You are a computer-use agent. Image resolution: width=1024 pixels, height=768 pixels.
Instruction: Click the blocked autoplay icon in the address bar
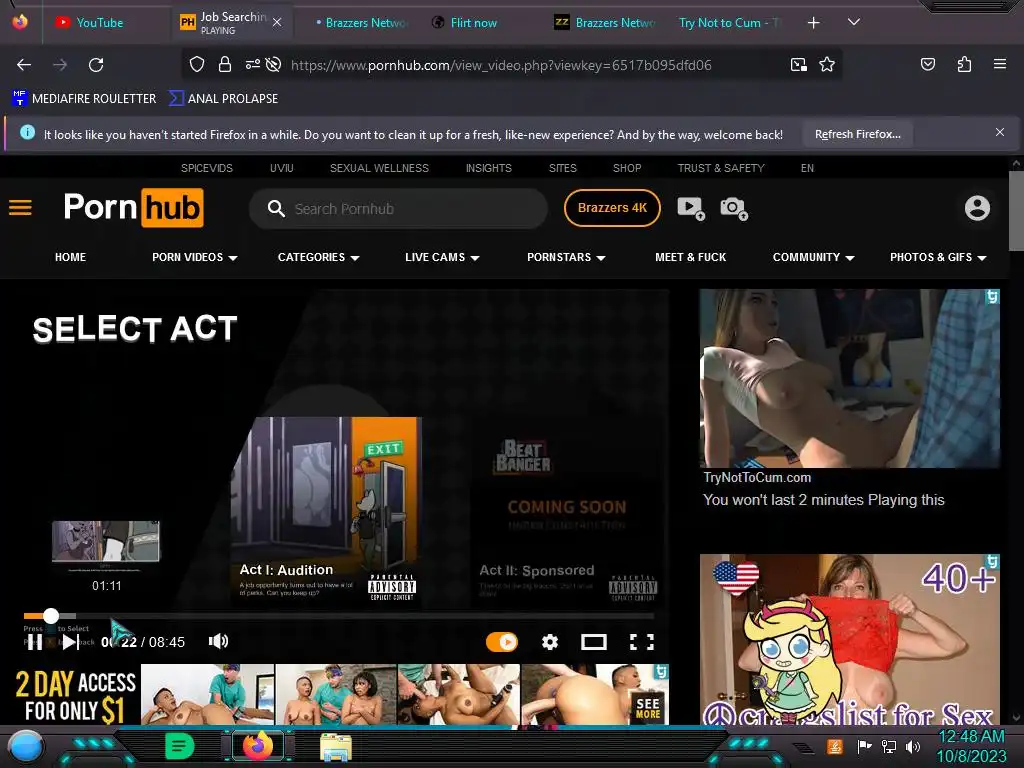[x=274, y=64]
